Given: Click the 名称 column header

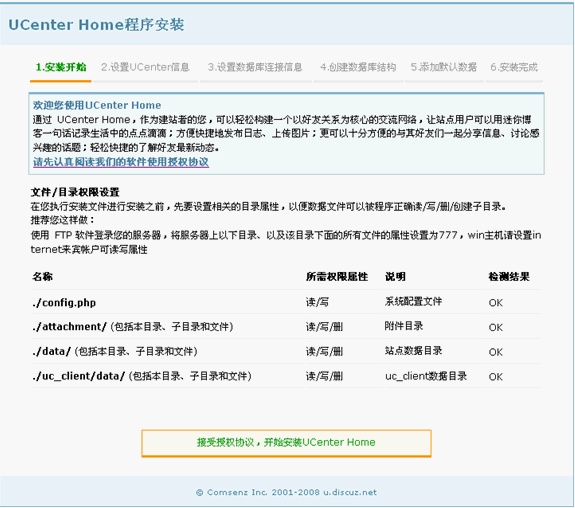Looking at the screenshot, I should (x=43, y=277).
